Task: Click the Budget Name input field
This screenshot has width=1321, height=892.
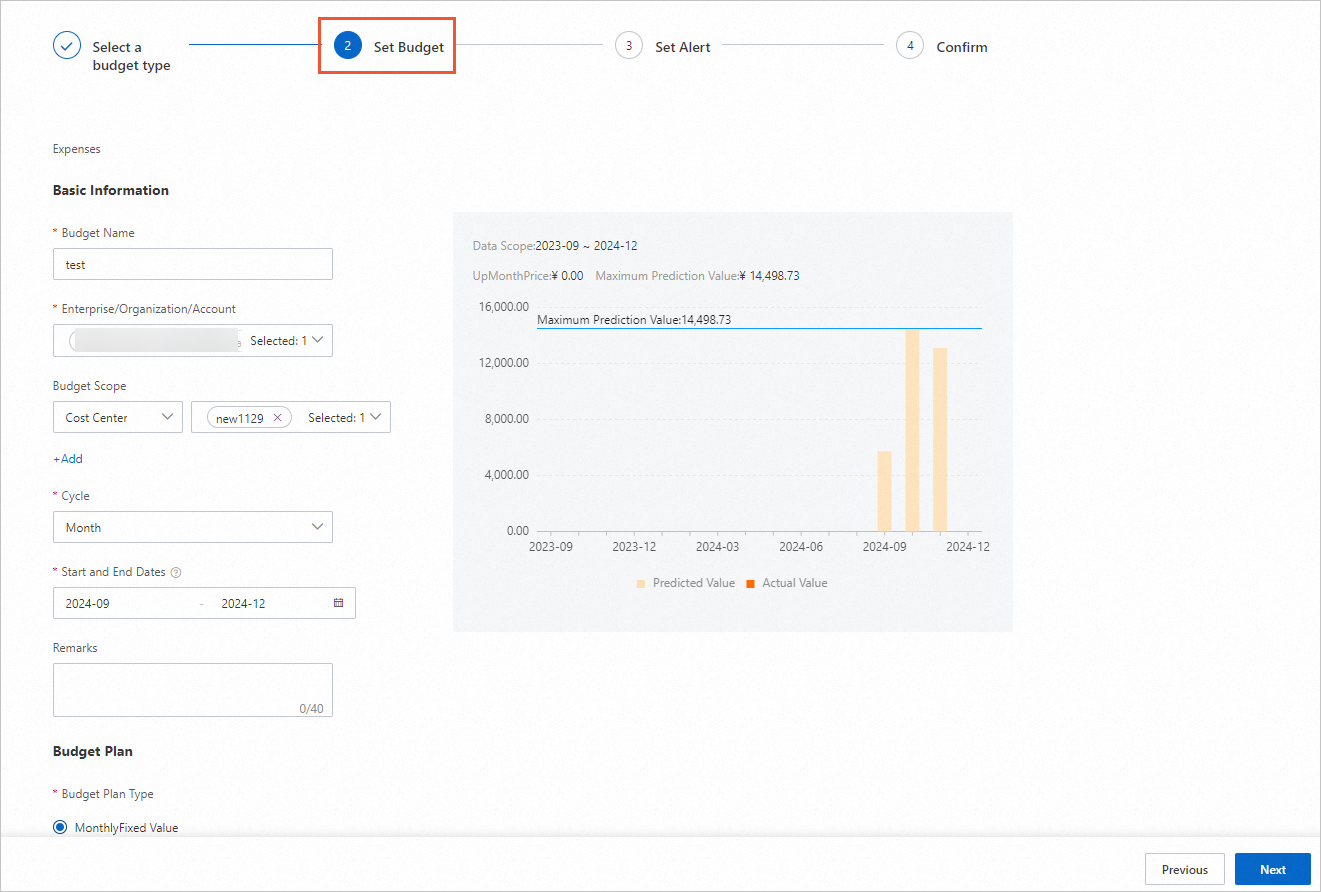Action: coord(193,265)
